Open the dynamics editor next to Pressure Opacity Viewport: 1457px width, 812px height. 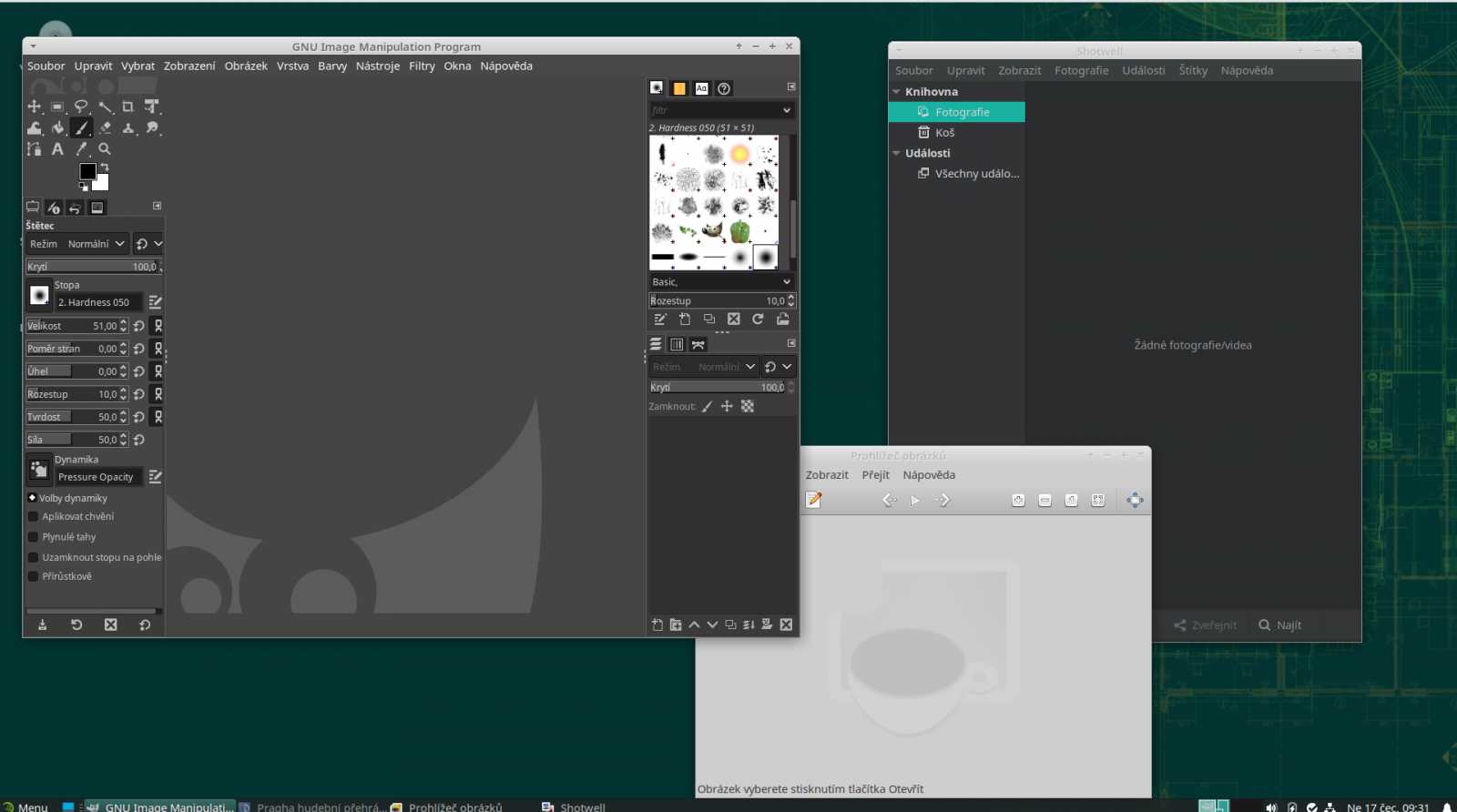pyautogui.click(x=155, y=477)
